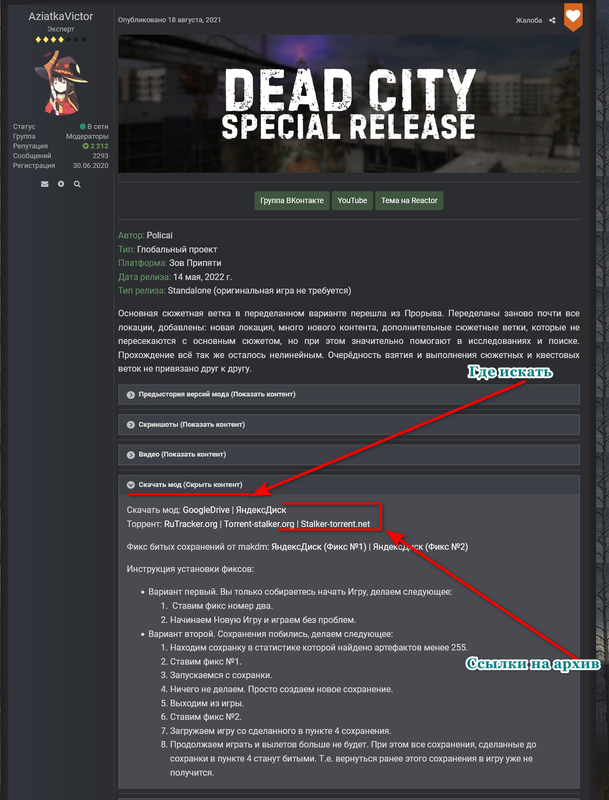Click the release date 14 мая, 2022 г.

coord(202,277)
